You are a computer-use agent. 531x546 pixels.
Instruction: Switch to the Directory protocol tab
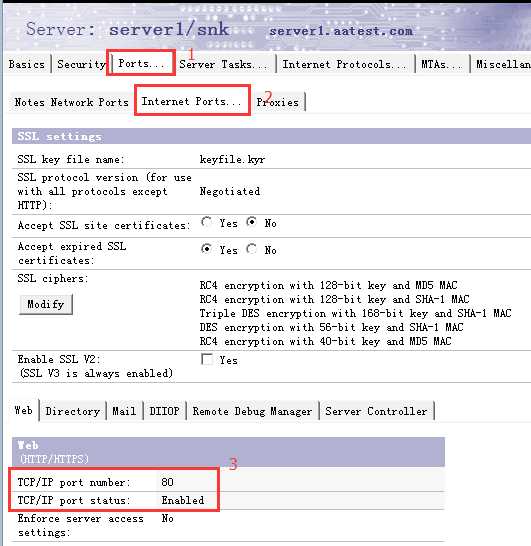pyautogui.click(x=73, y=411)
